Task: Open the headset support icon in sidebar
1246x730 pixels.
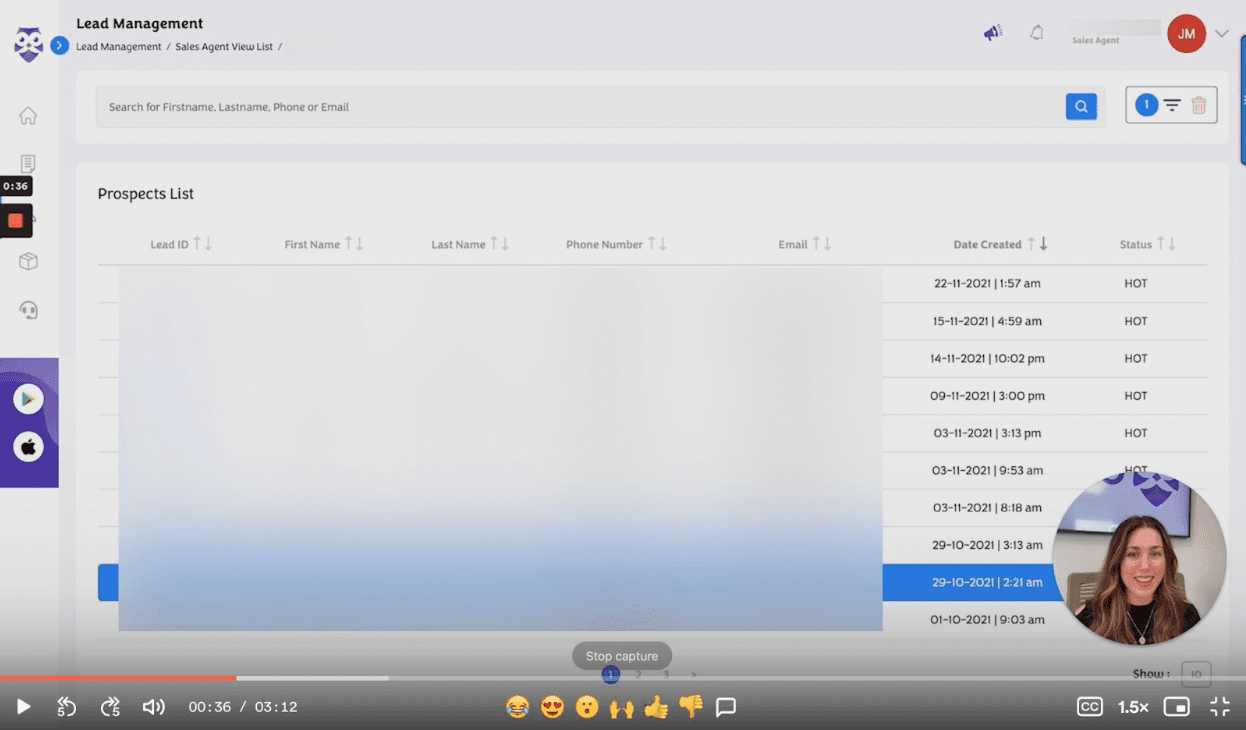Action: click(x=28, y=310)
